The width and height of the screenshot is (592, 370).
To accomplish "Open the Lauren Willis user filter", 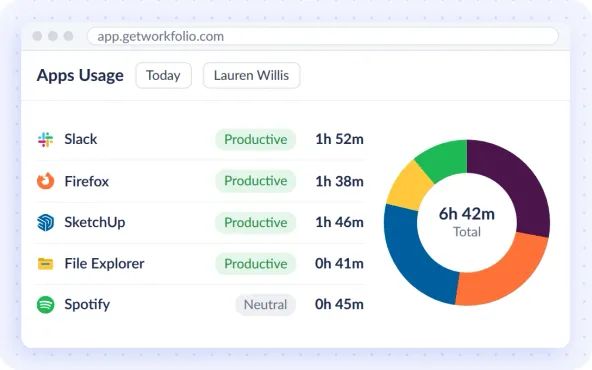I will tap(251, 76).
